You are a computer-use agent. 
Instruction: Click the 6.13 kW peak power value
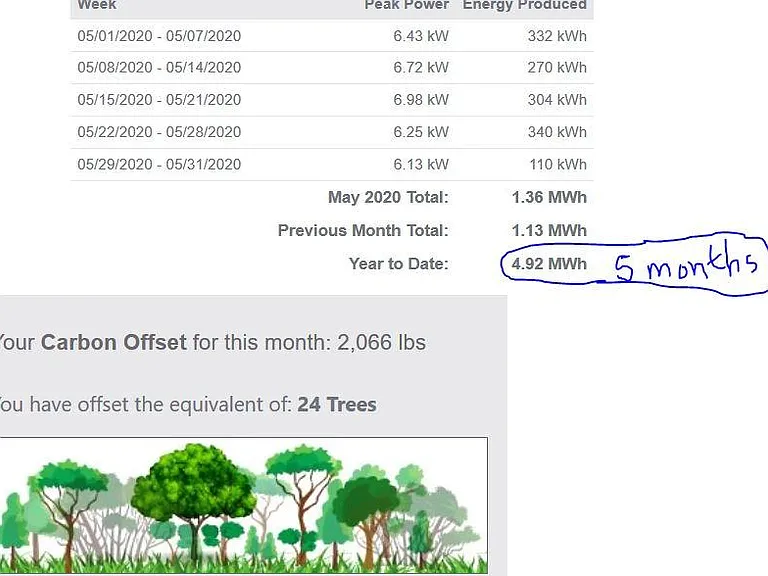pos(421,165)
